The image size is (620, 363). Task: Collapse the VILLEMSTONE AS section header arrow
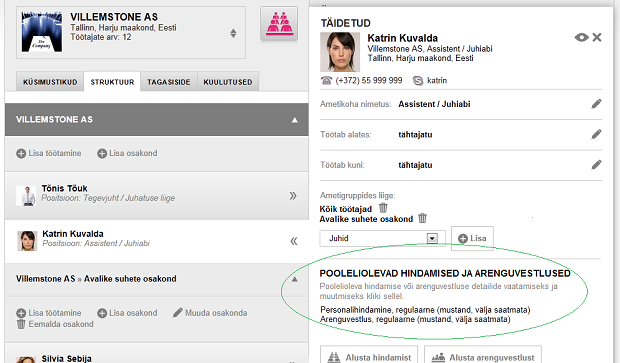(x=295, y=120)
